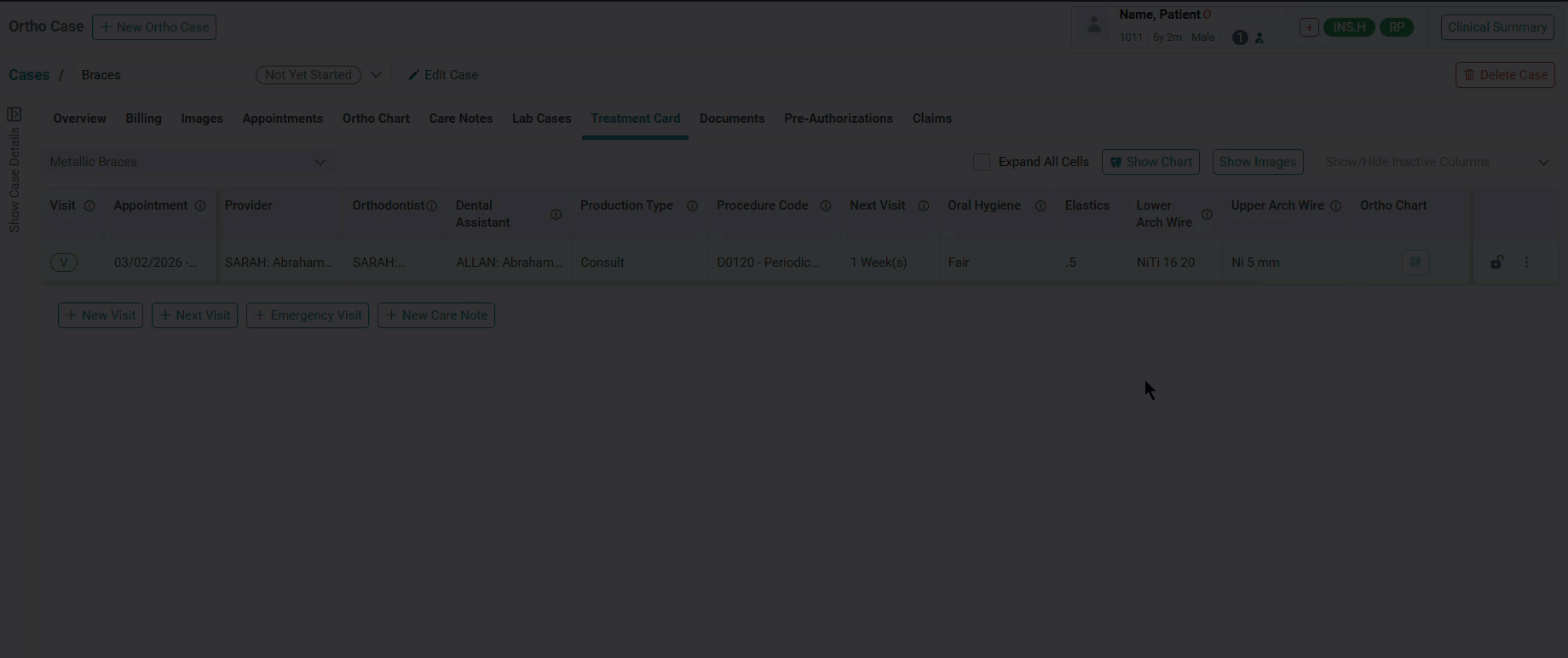Click Visit column info icon
The image size is (1568, 658).
coord(89,206)
